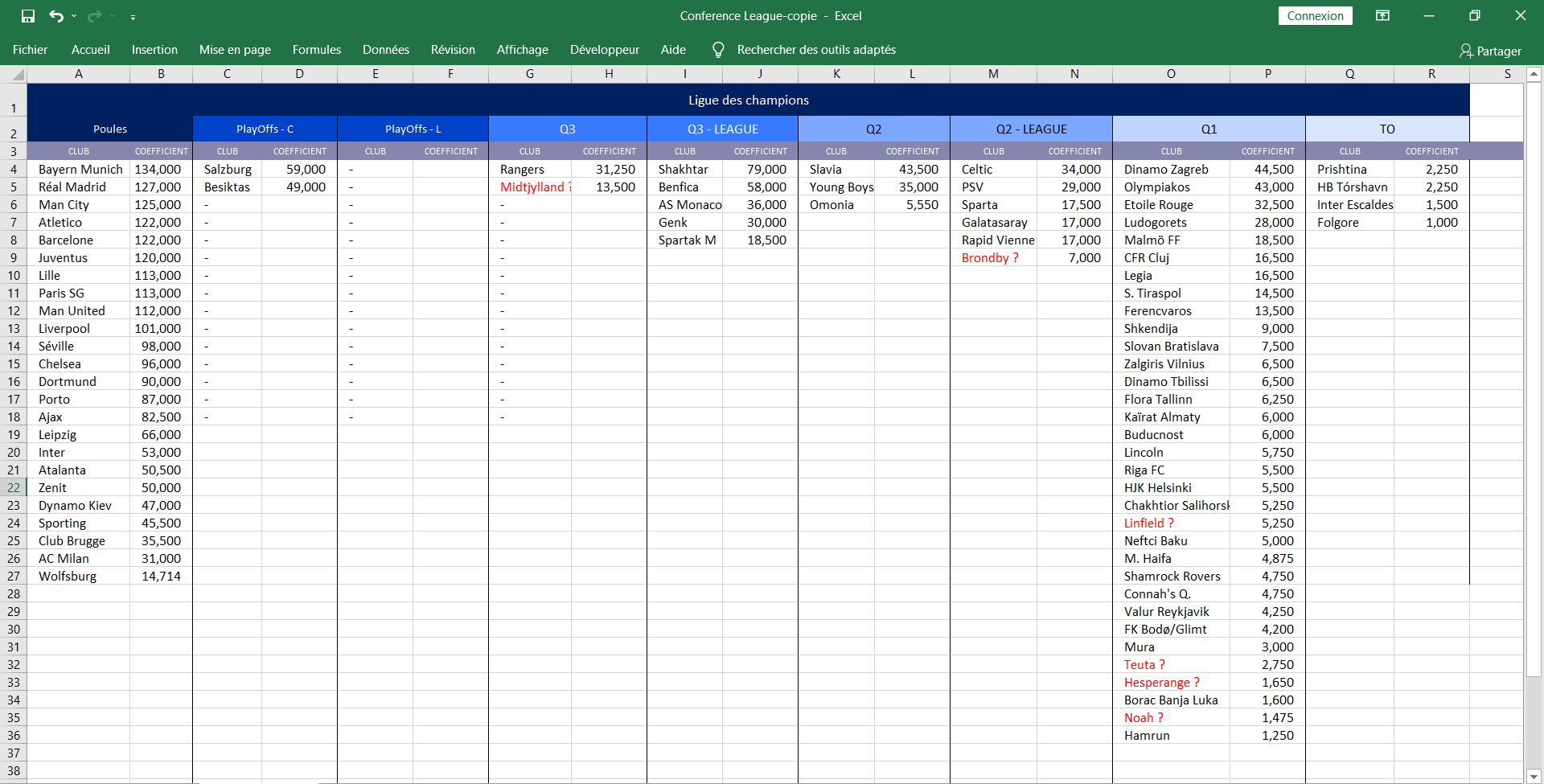Select the Réal Madrid cell
This screenshot has width=1544, height=784.
(x=79, y=187)
